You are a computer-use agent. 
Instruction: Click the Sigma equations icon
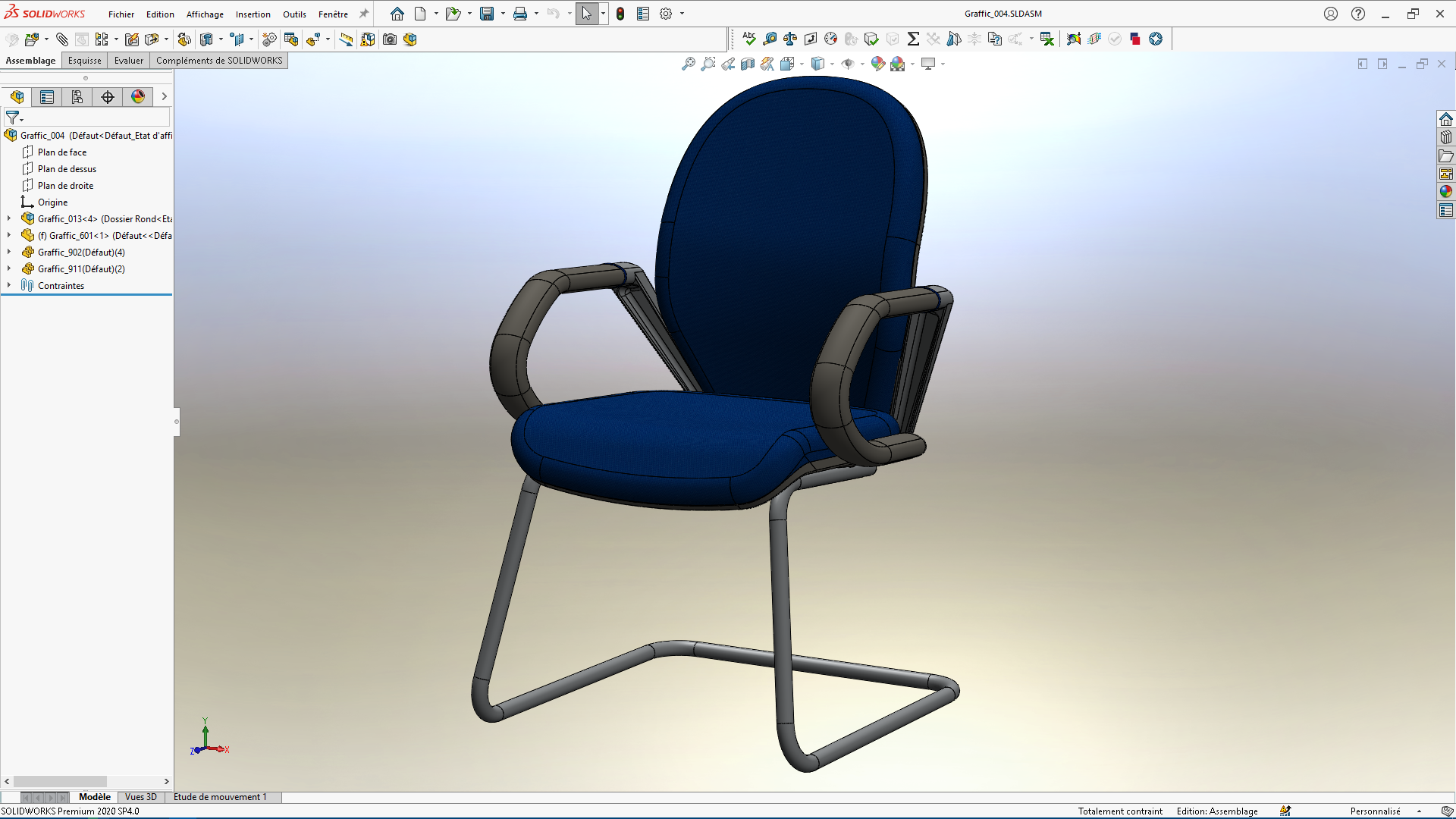[913, 39]
